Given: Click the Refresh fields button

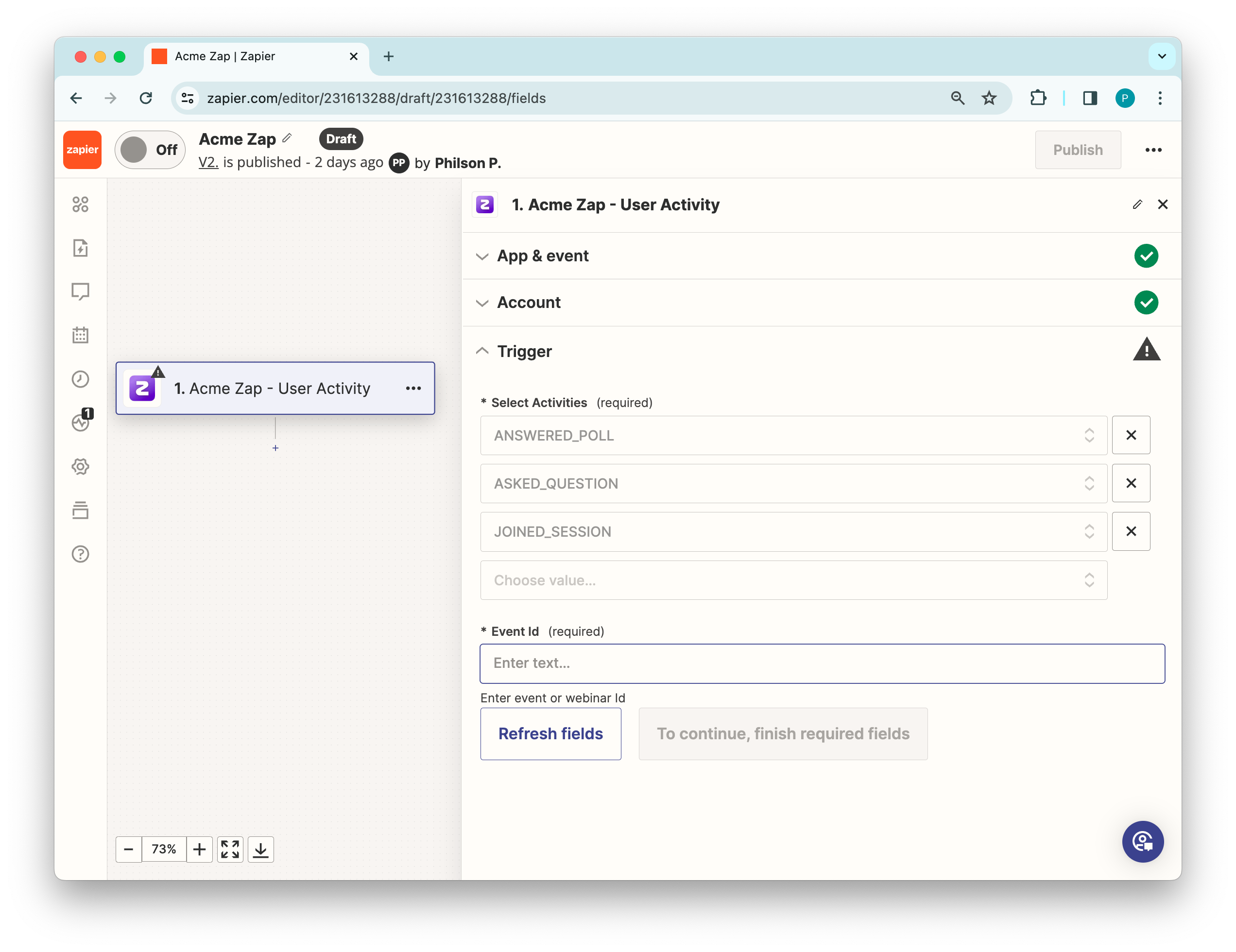Looking at the screenshot, I should pyautogui.click(x=550, y=733).
